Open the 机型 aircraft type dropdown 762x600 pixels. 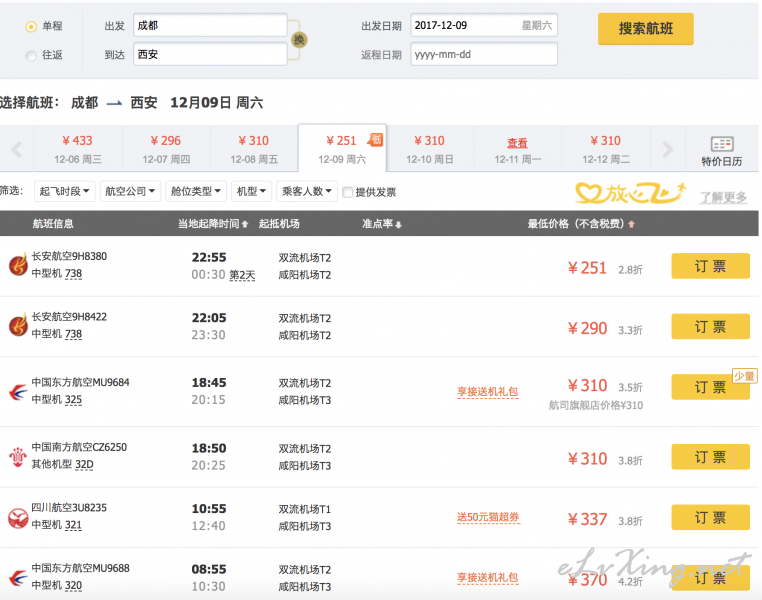click(x=251, y=191)
